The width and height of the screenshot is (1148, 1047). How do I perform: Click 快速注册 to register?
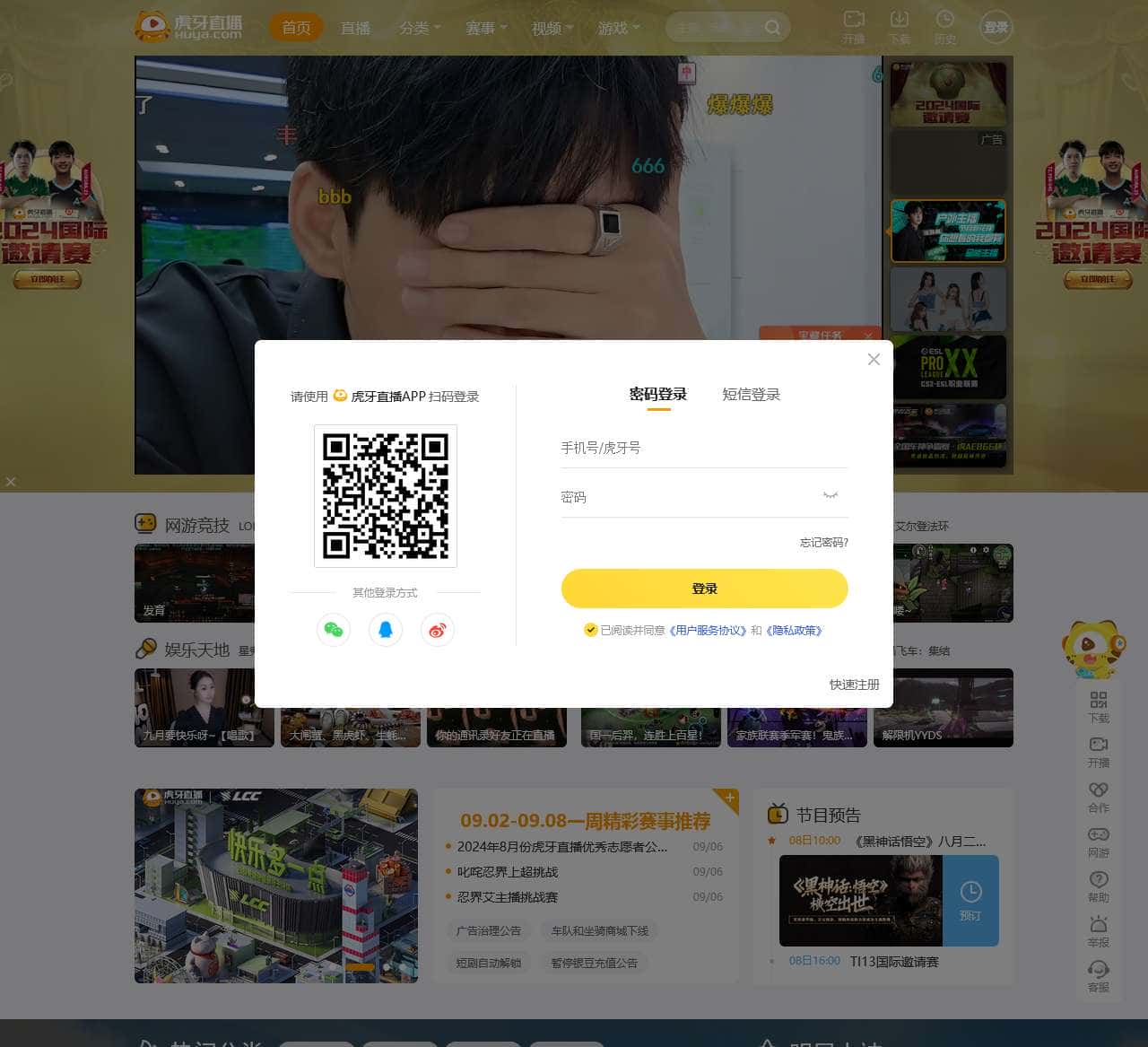[x=855, y=685]
